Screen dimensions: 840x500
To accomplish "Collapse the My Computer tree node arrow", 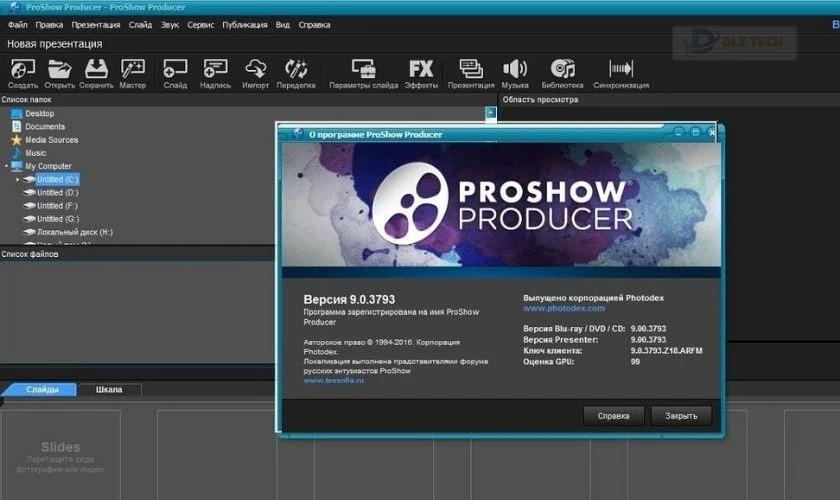I will click(x=6, y=166).
